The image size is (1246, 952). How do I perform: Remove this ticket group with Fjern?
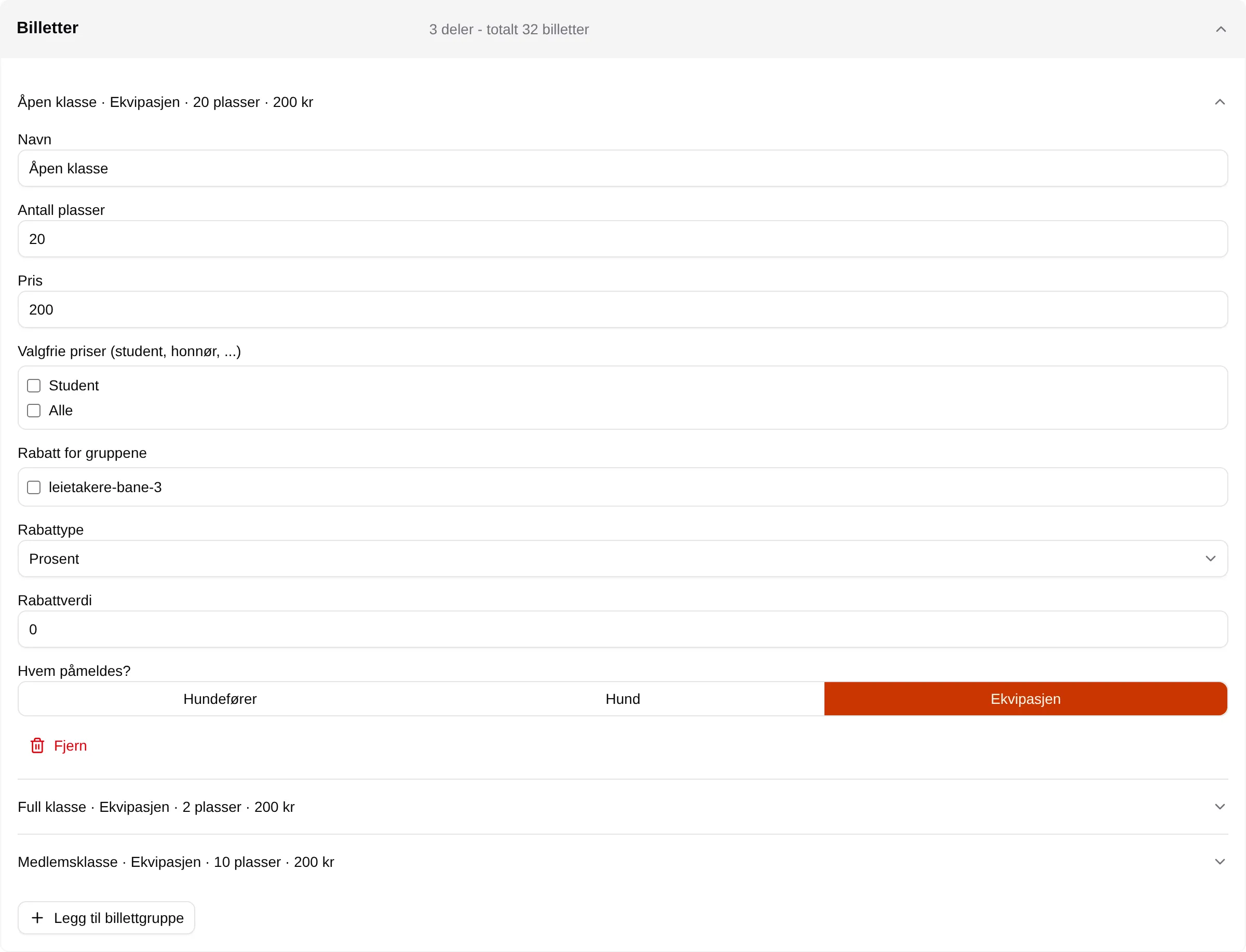[58, 746]
